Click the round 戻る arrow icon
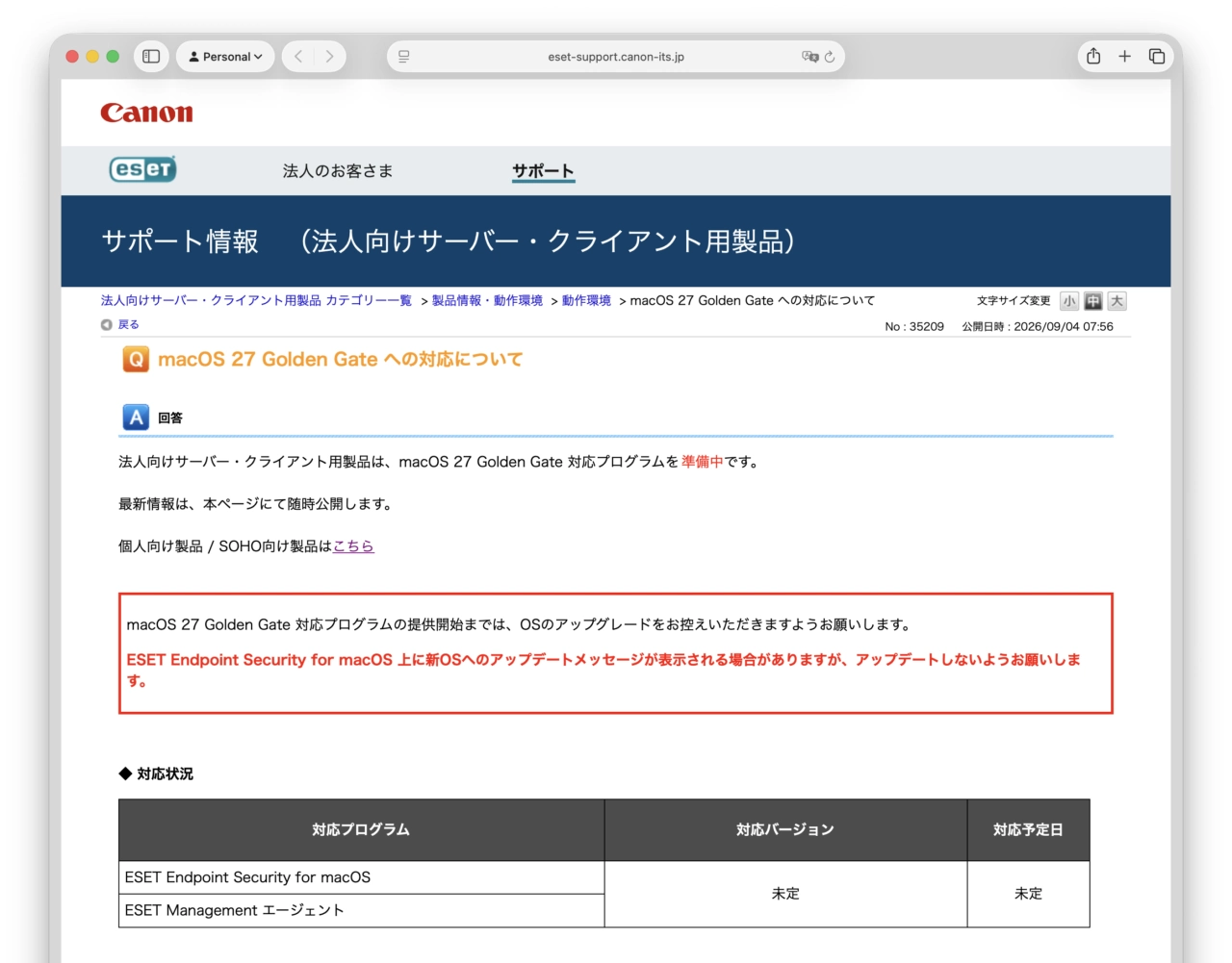 coord(107,325)
